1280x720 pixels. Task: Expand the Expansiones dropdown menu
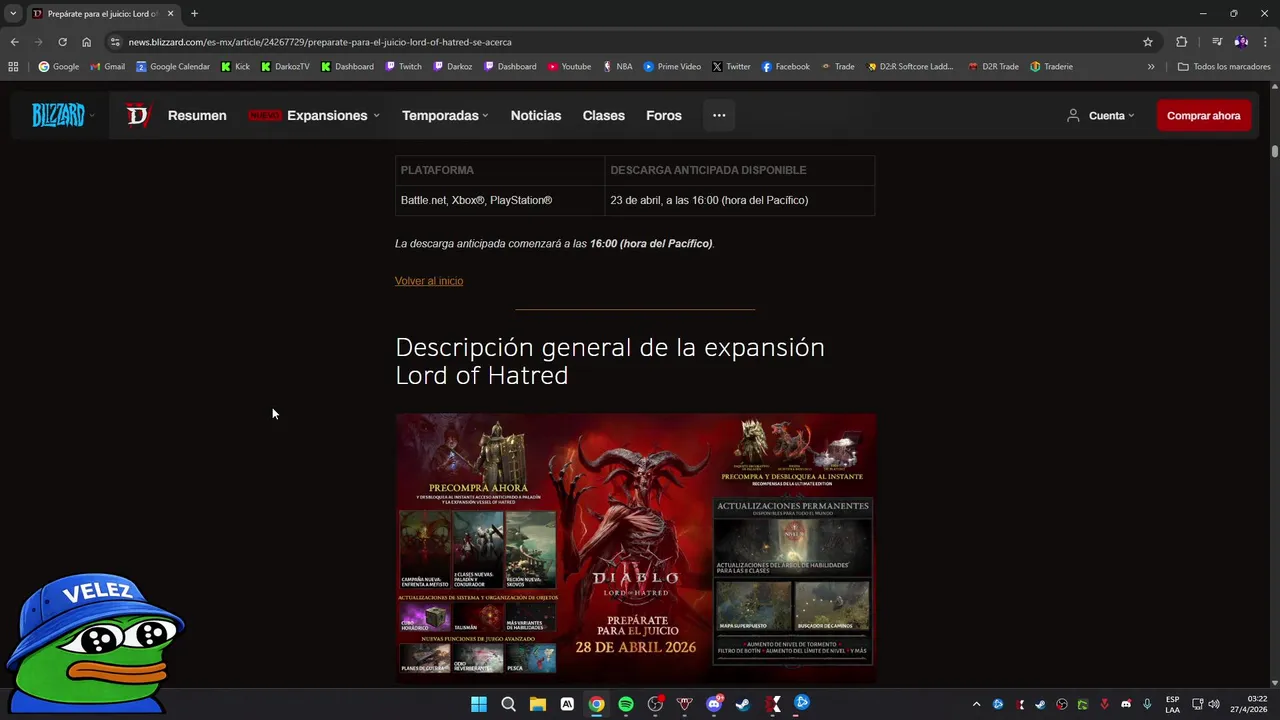(x=376, y=116)
